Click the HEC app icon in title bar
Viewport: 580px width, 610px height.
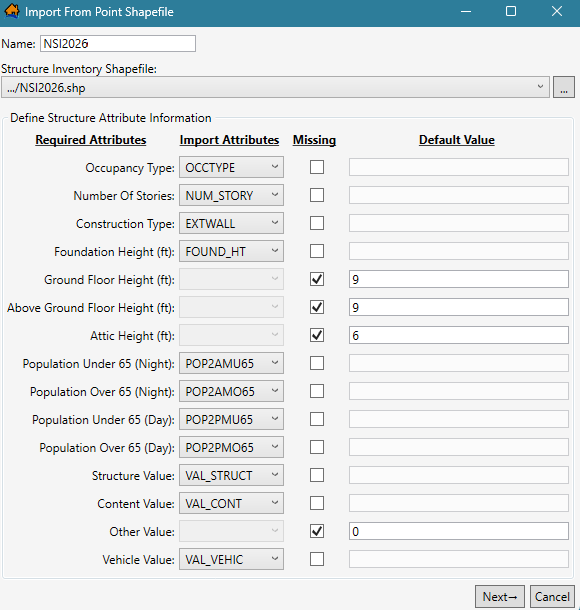(x=12, y=11)
